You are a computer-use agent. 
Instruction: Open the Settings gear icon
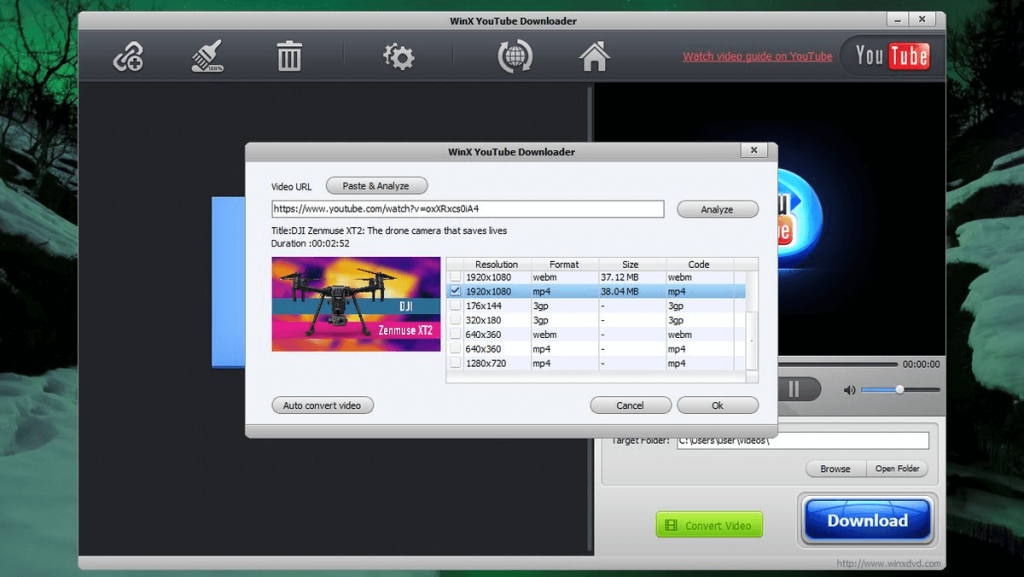point(398,56)
